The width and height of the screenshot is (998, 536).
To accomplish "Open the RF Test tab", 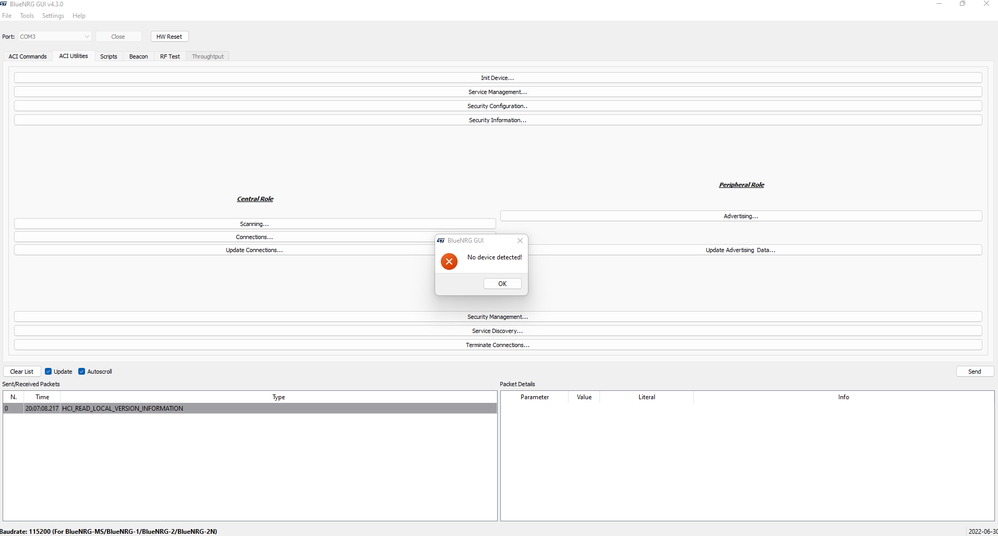I will [x=170, y=57].
